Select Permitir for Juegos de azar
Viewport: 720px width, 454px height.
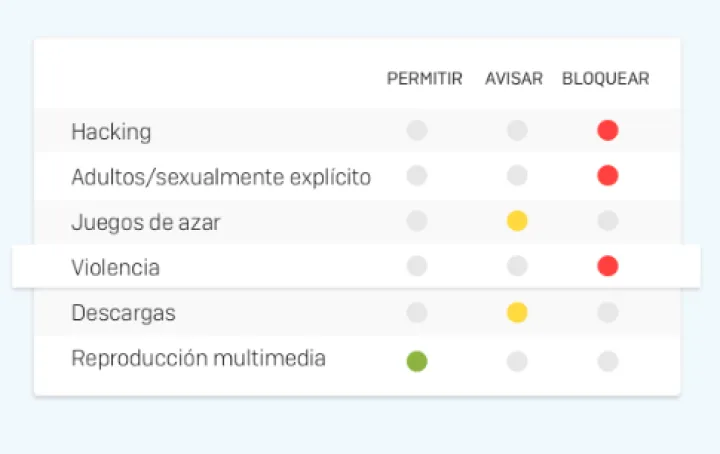pos(417,221)
